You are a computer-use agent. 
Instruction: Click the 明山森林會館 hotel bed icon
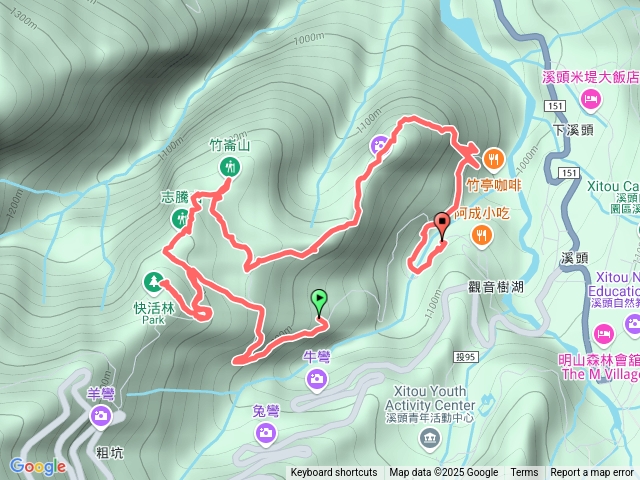pos(604,335)
